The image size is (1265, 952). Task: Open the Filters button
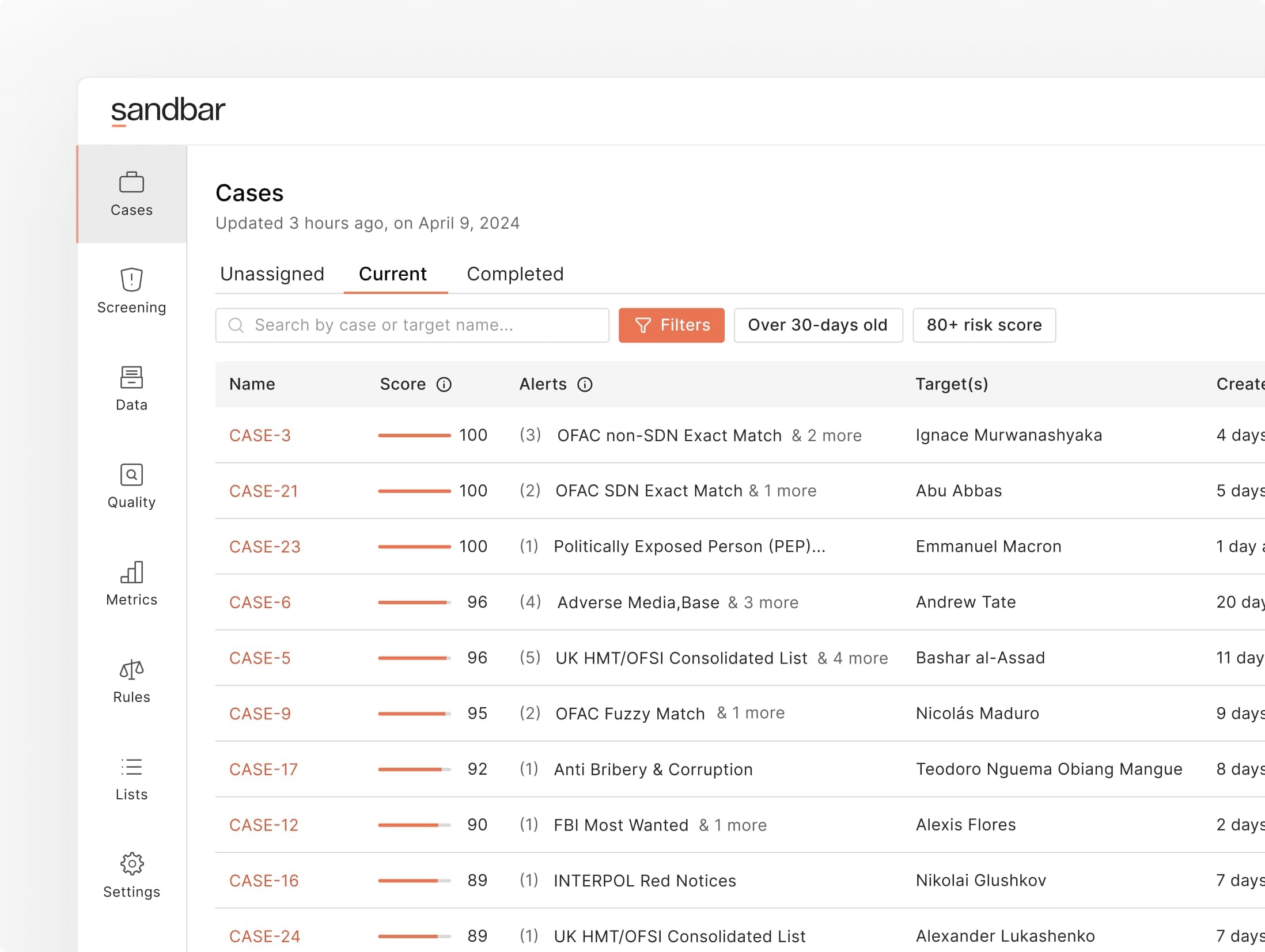point(672,325)
